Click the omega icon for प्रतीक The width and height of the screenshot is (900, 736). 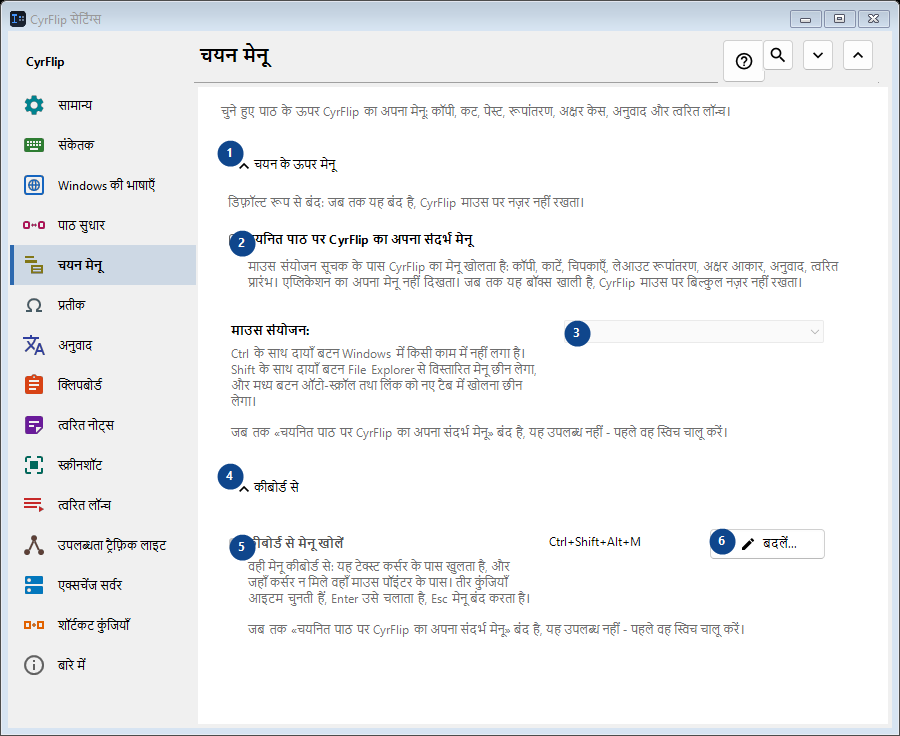click(x=34, y=305)
